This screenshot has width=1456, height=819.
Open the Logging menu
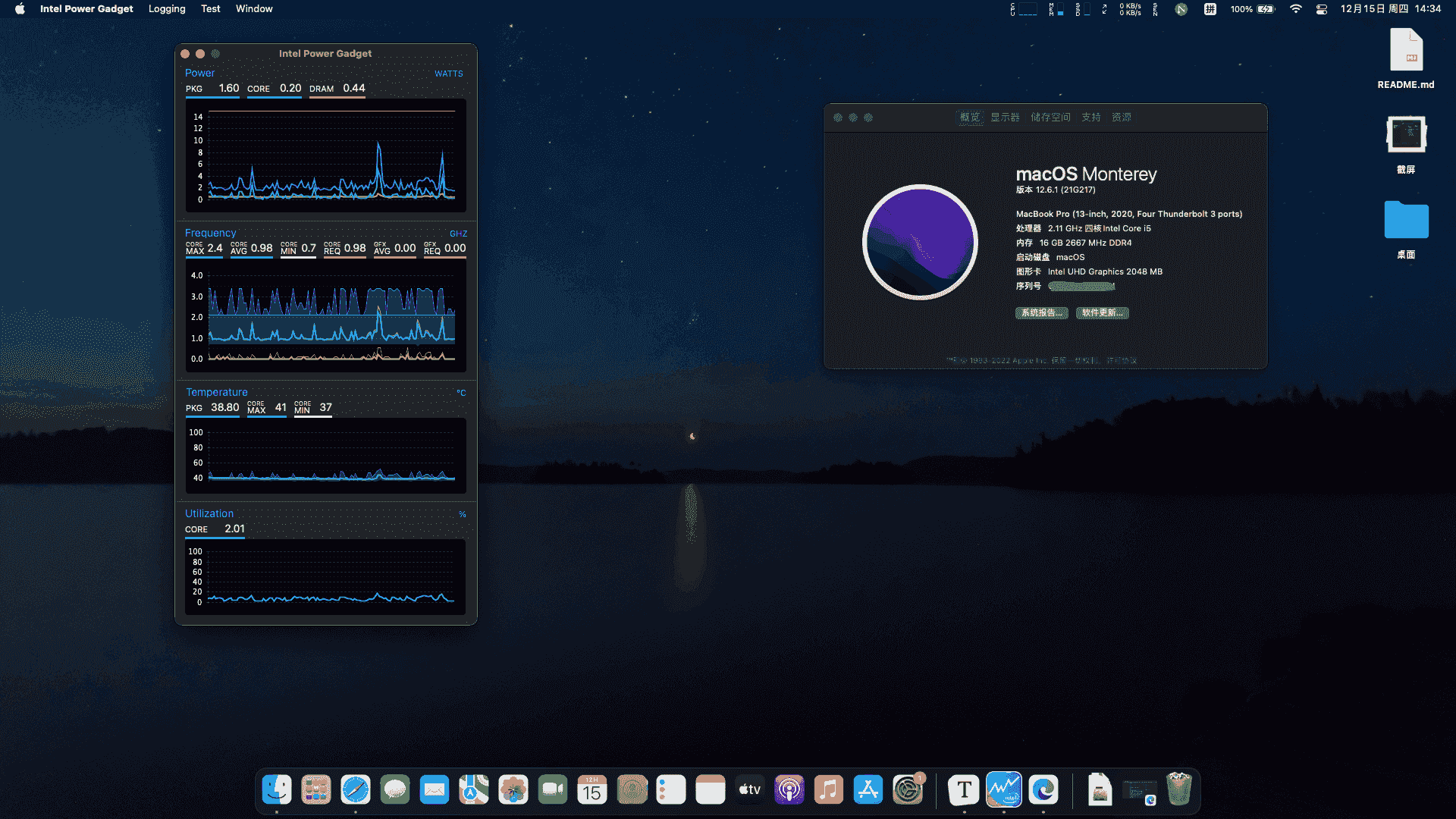[167, 9]
